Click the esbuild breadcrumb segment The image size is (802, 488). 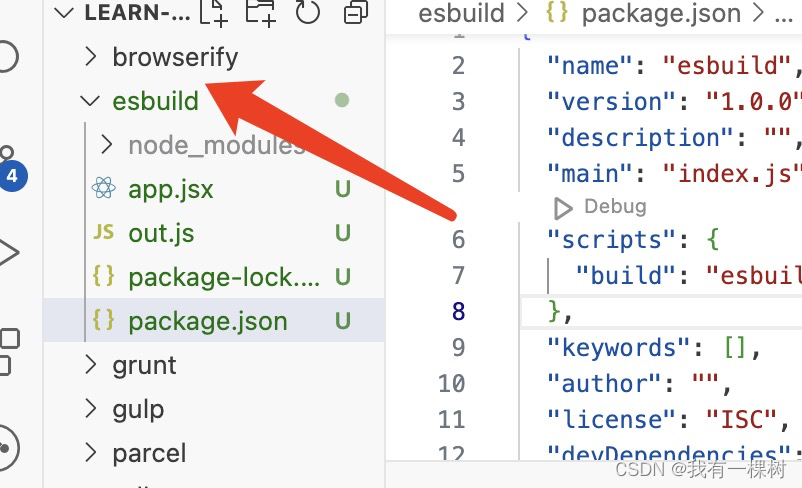(x=461, y=13)
